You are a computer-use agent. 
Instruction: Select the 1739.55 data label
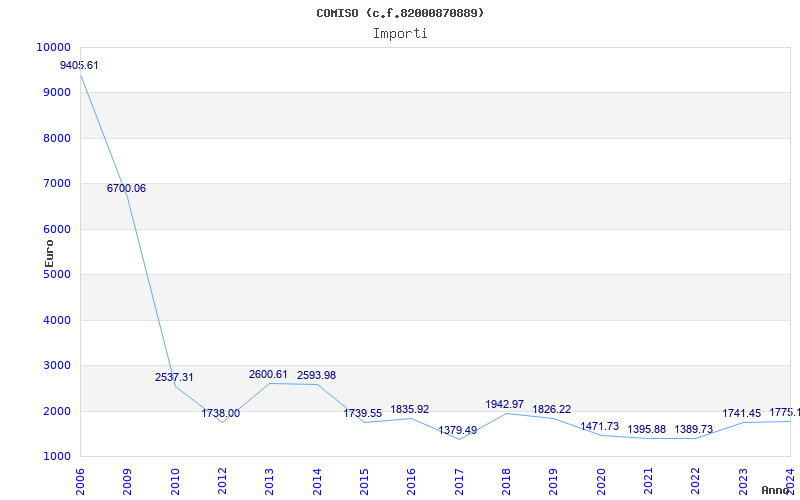362,413
